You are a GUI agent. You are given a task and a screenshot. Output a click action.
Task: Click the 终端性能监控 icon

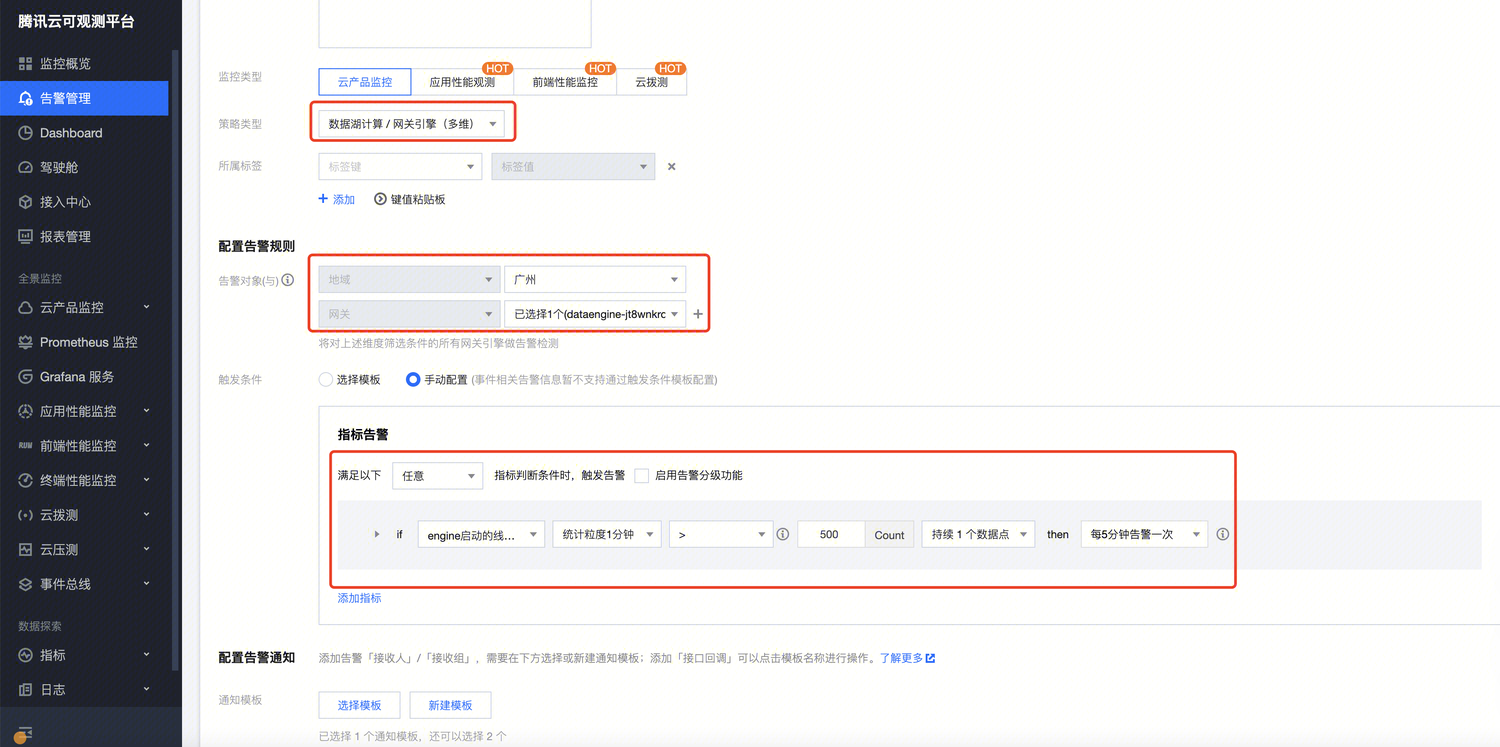[26, 480]
